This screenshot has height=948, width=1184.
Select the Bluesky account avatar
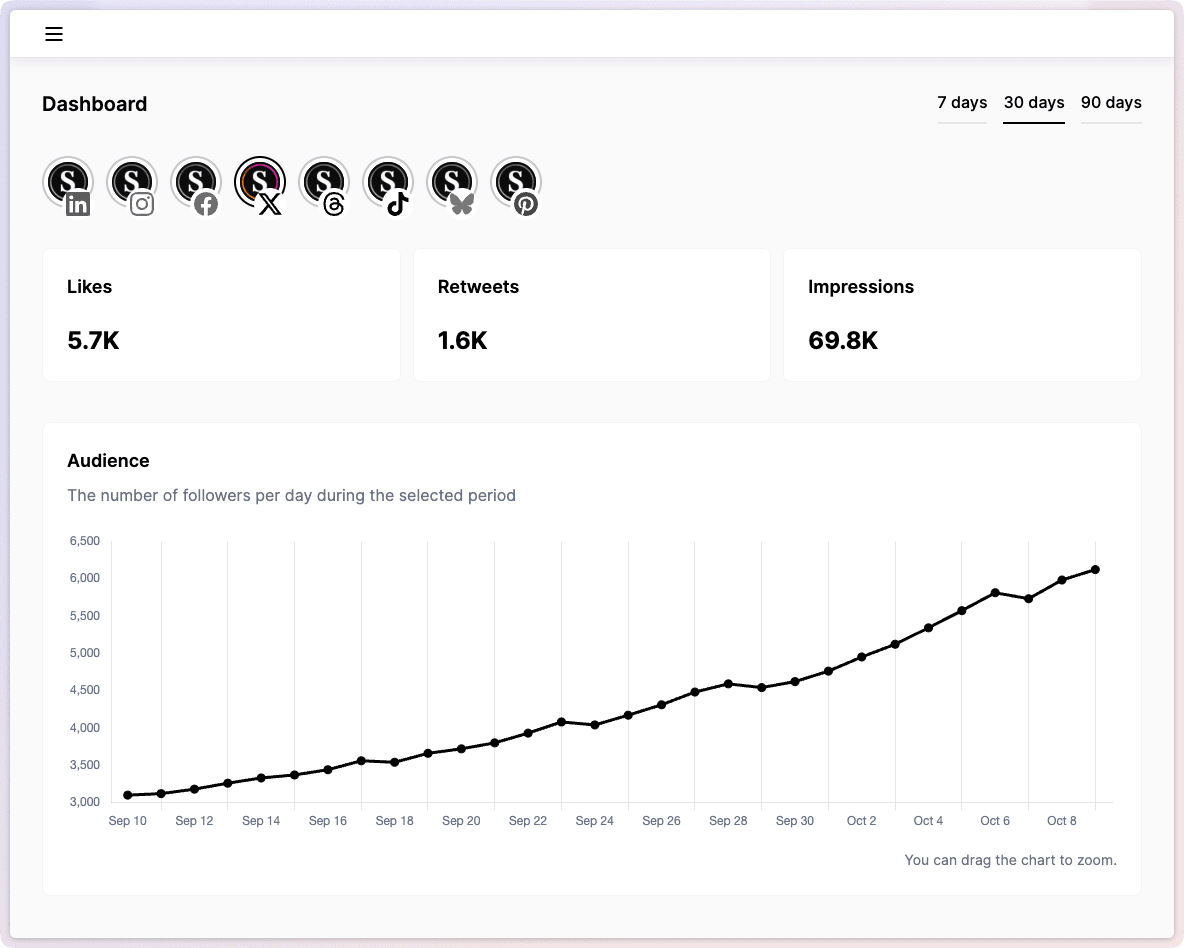(x=452, y=183)
